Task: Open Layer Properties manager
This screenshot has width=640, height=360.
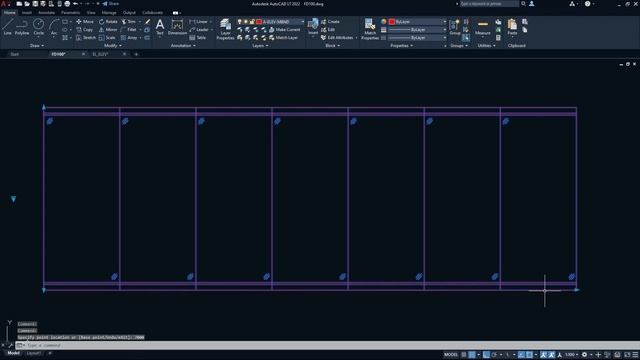Action: tap(225, 29)
